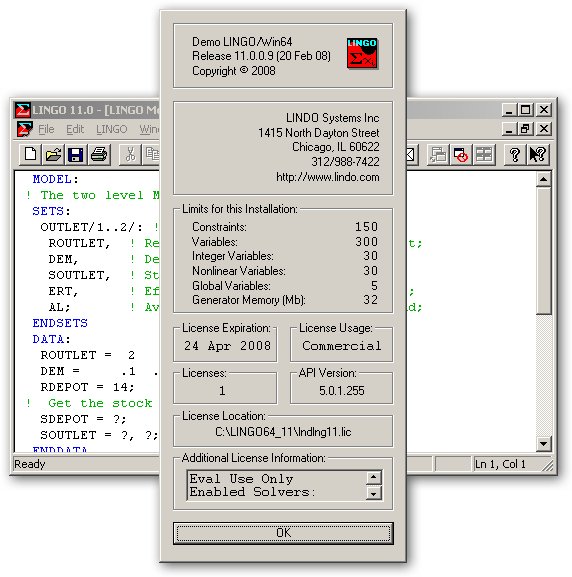
Task: Click the Copy toolbar icon
Action: point(152,154)
